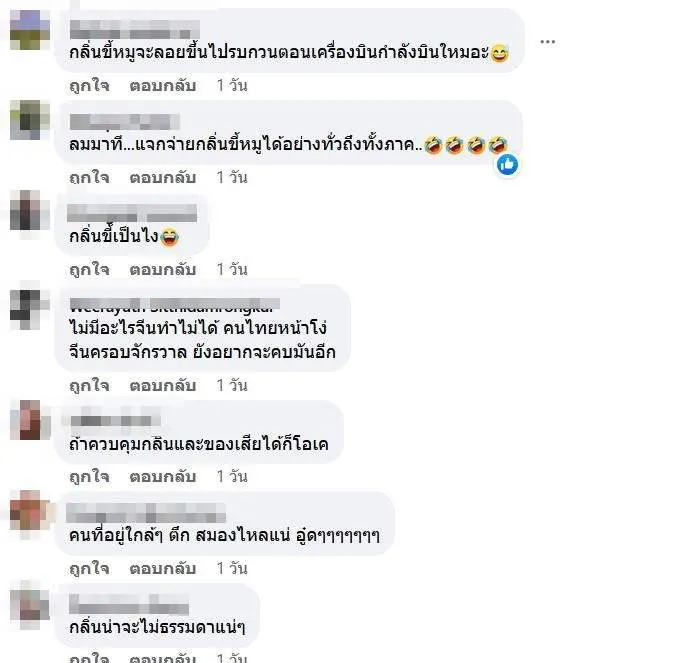Reply to 'ถ้าควบคุมกลิ่นและของเสียได้ก็โอเค' comment
This screenshot has width=685, height=663.
[163, 476]
